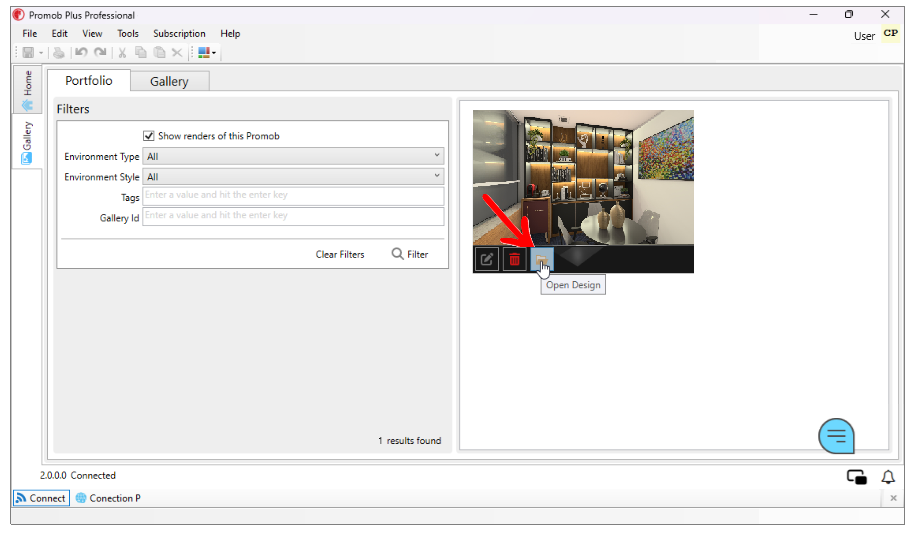Click the Redo toolbar icon
Viewport: 915px width, 539px height.
pos(100,52)
